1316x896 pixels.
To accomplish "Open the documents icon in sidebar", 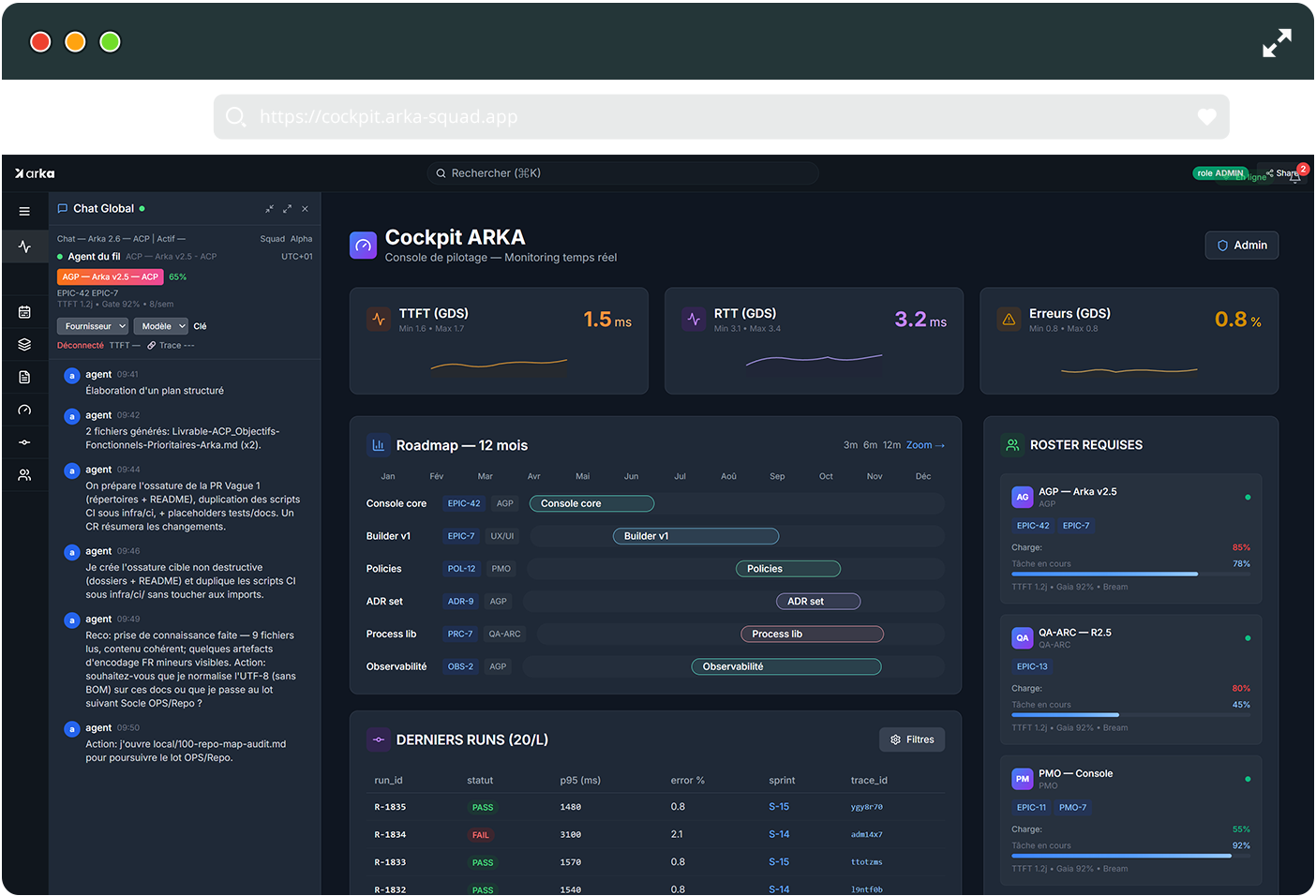I will point(24,377).
